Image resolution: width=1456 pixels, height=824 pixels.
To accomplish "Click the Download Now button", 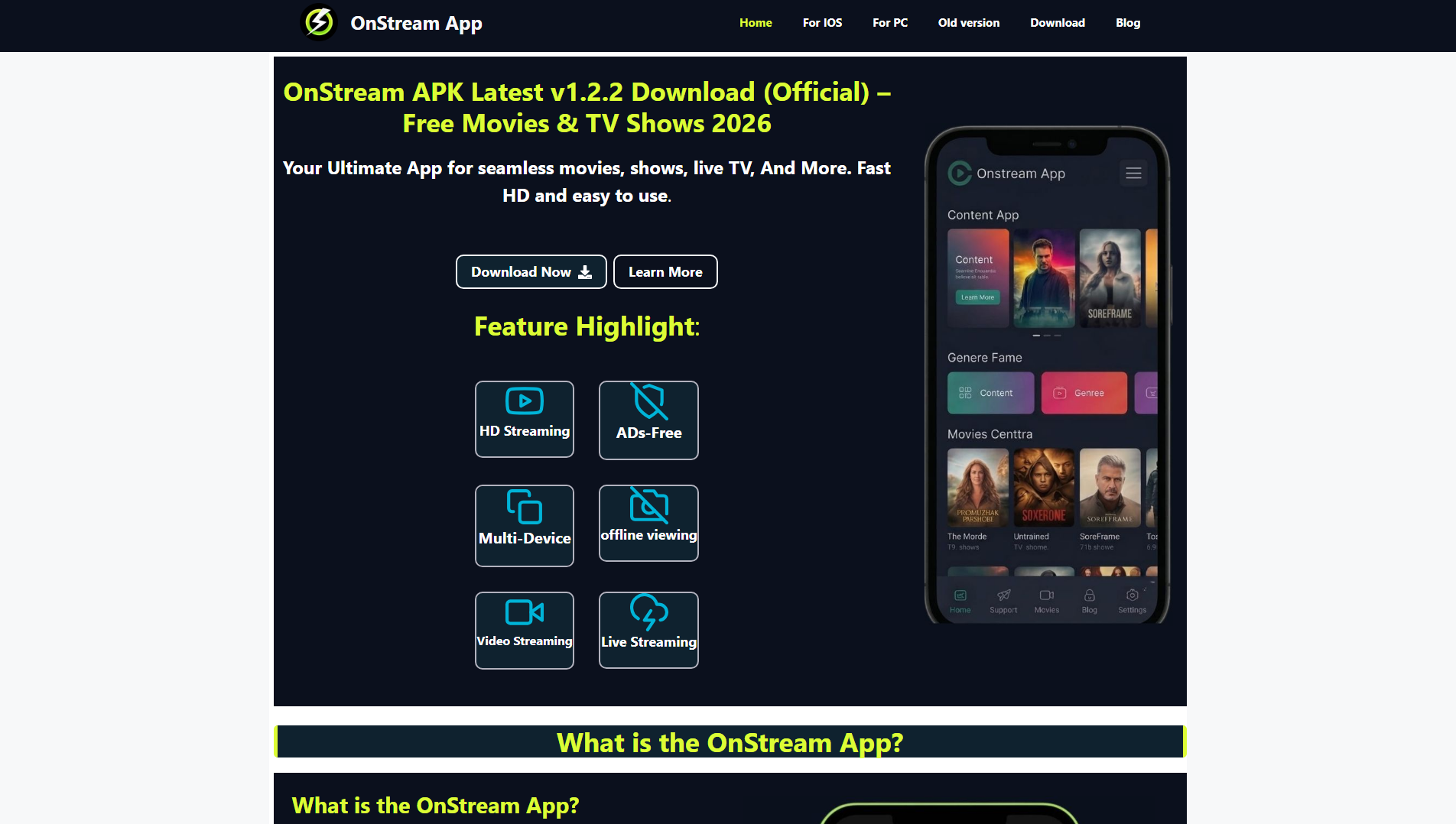I will click(531, 272).
